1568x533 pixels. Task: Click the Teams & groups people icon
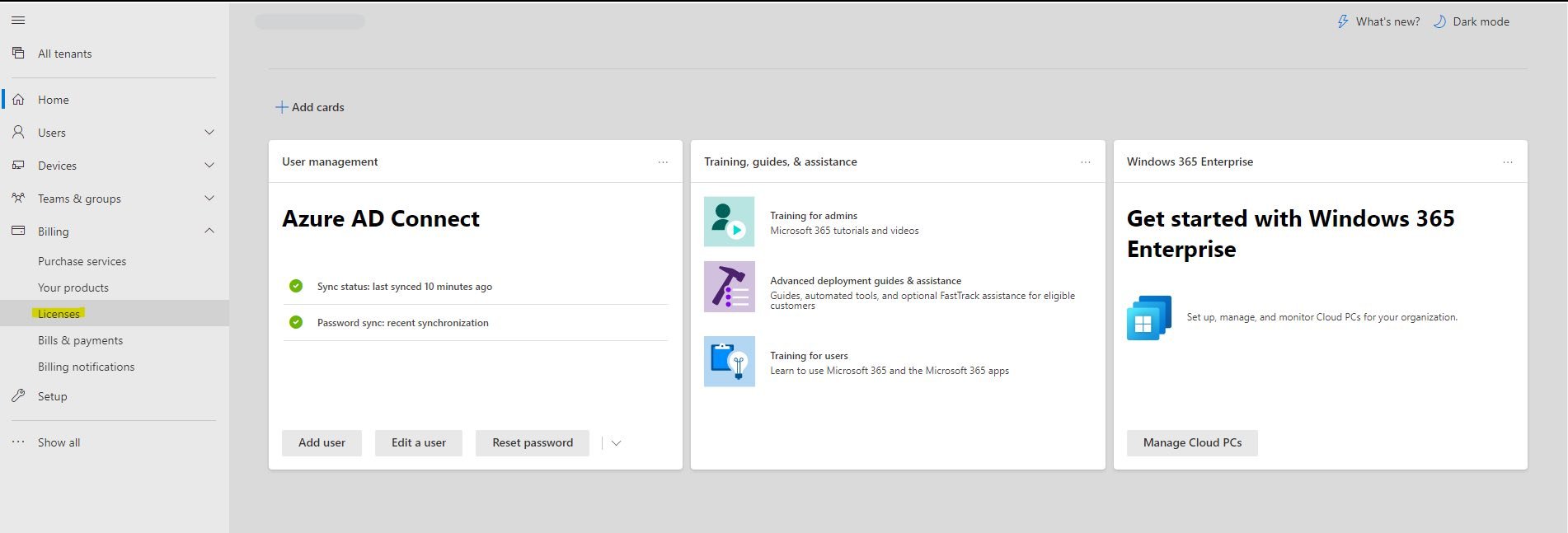[x=18, y=198]
